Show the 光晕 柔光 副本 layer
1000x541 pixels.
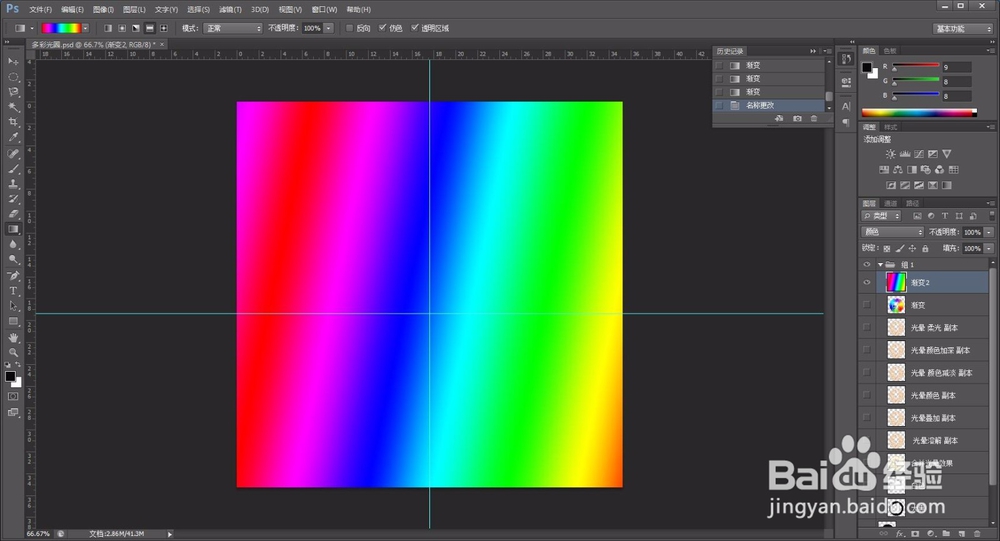point(867,327)
